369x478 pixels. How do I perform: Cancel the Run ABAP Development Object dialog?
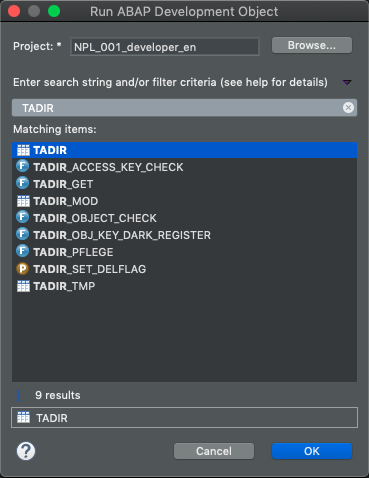pyautogui.click(x=214, y=451)
